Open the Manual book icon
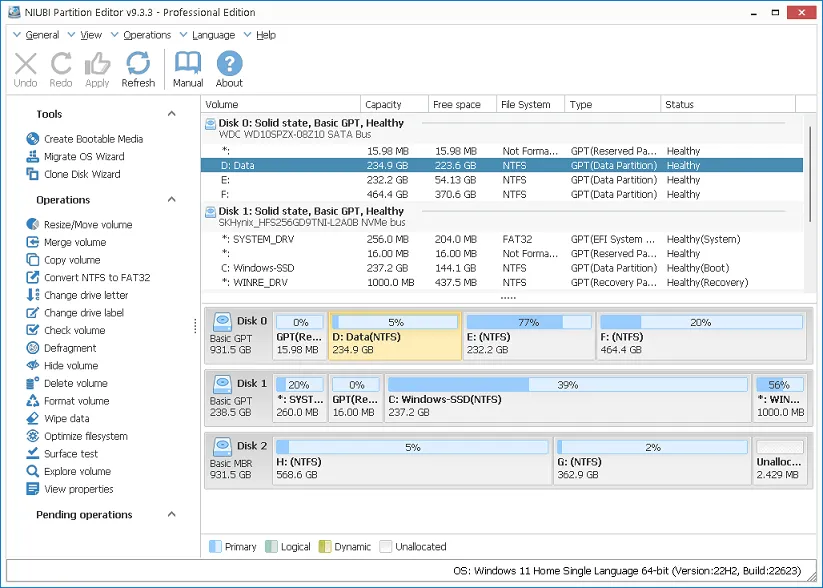Viewport: 823px width, 588px height. pos(188,68)
